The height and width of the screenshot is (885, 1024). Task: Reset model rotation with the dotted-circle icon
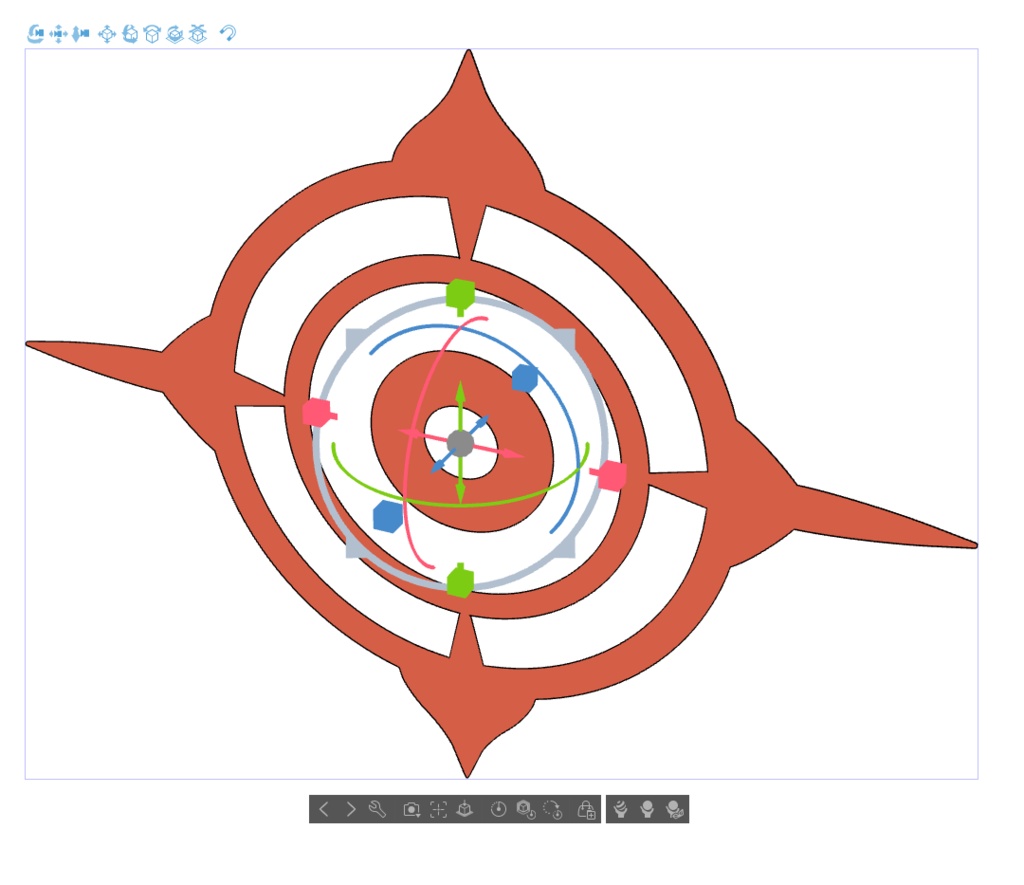pos(552,810)
